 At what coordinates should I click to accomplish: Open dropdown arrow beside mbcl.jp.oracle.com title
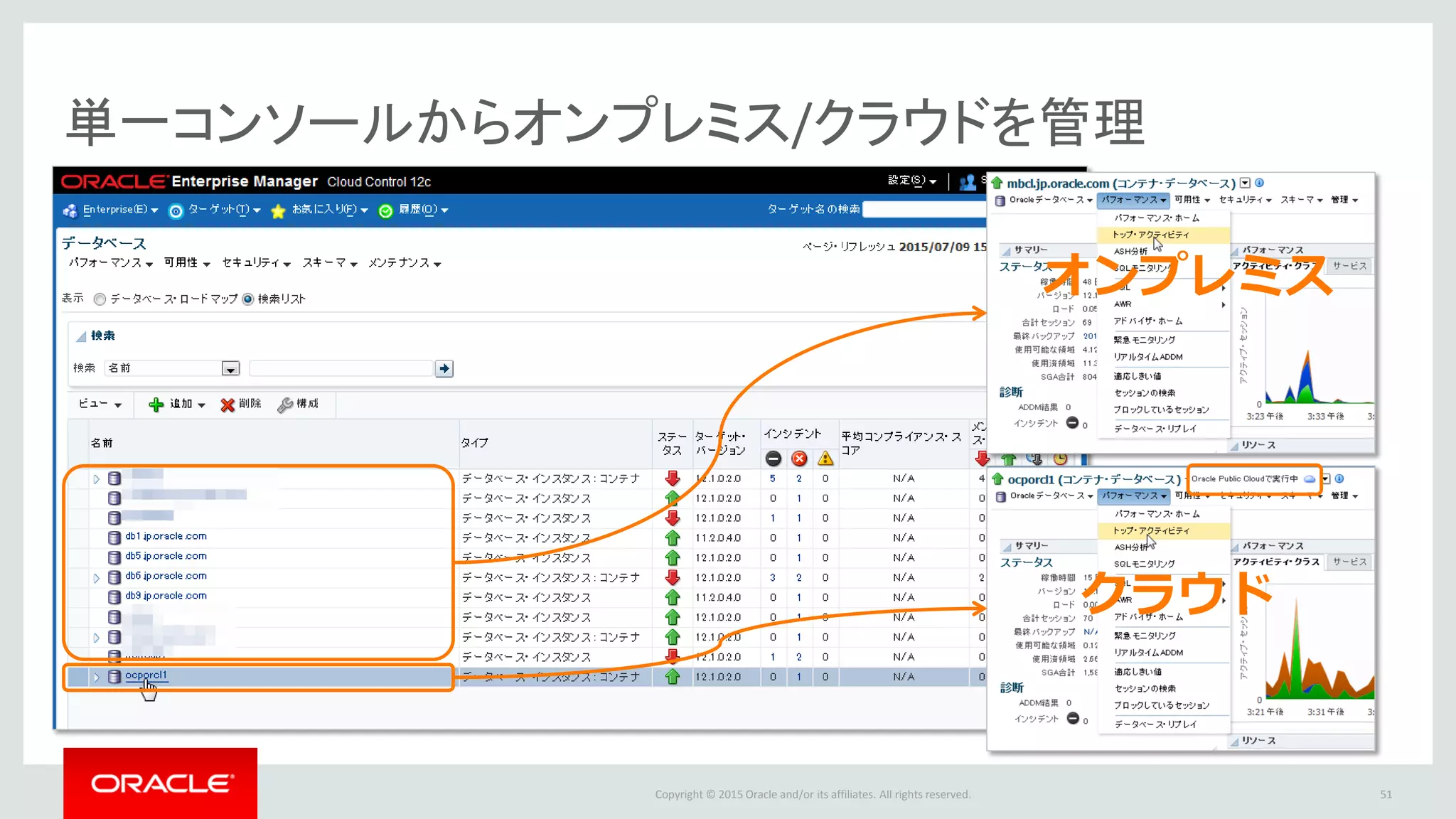tap(1245, 183)
